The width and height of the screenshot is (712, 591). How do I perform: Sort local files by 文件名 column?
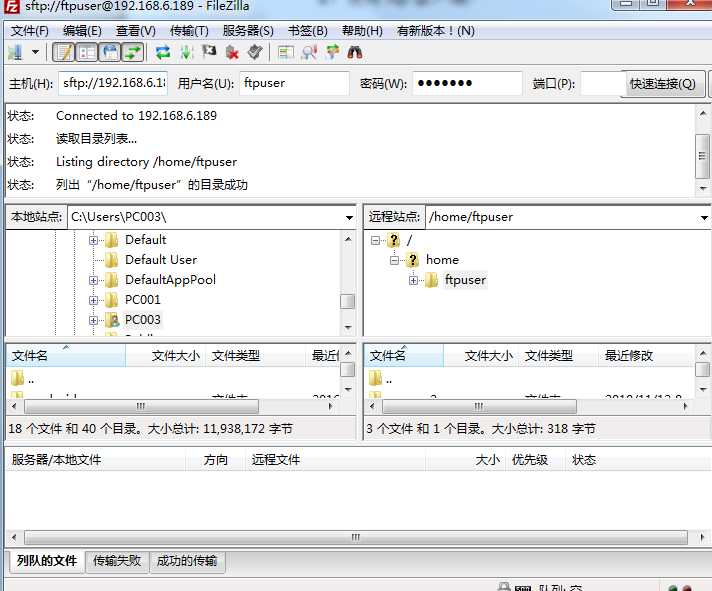click(66, 355)
